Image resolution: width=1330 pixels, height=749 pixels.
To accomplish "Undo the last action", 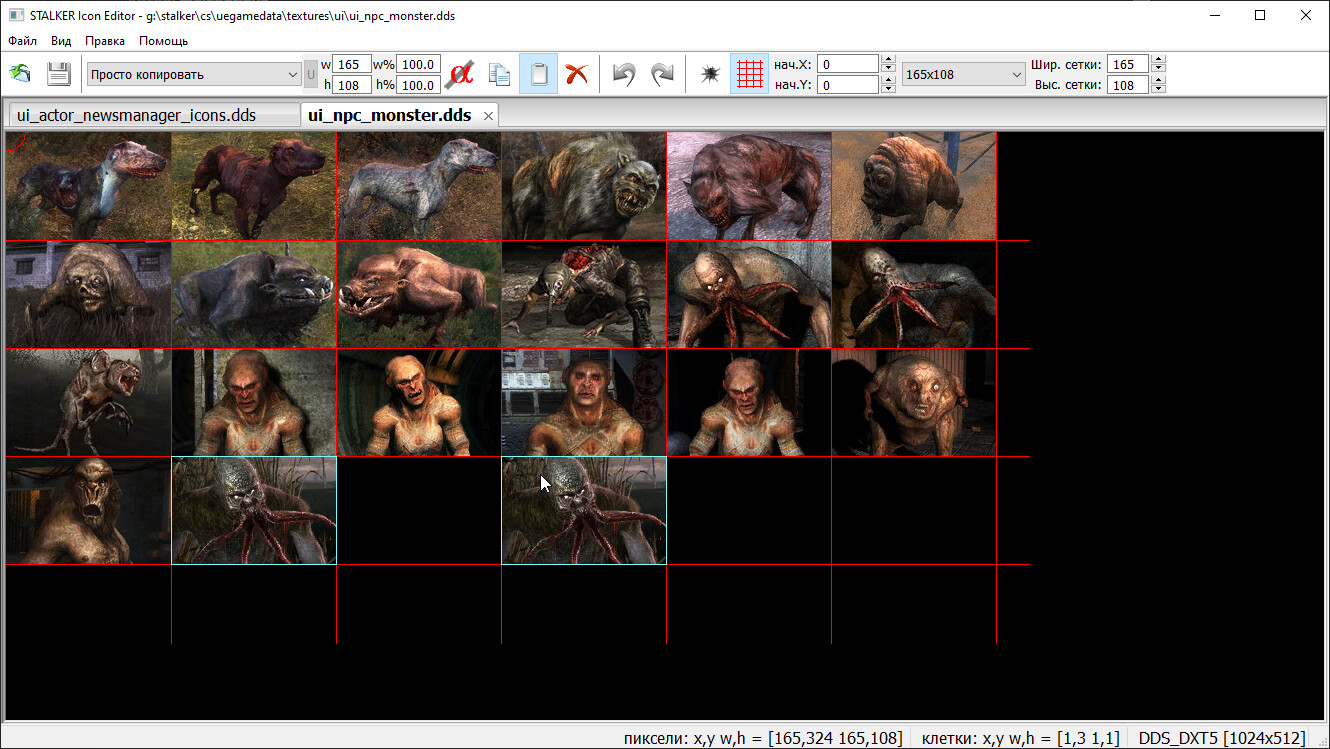I will coord(624,74).
